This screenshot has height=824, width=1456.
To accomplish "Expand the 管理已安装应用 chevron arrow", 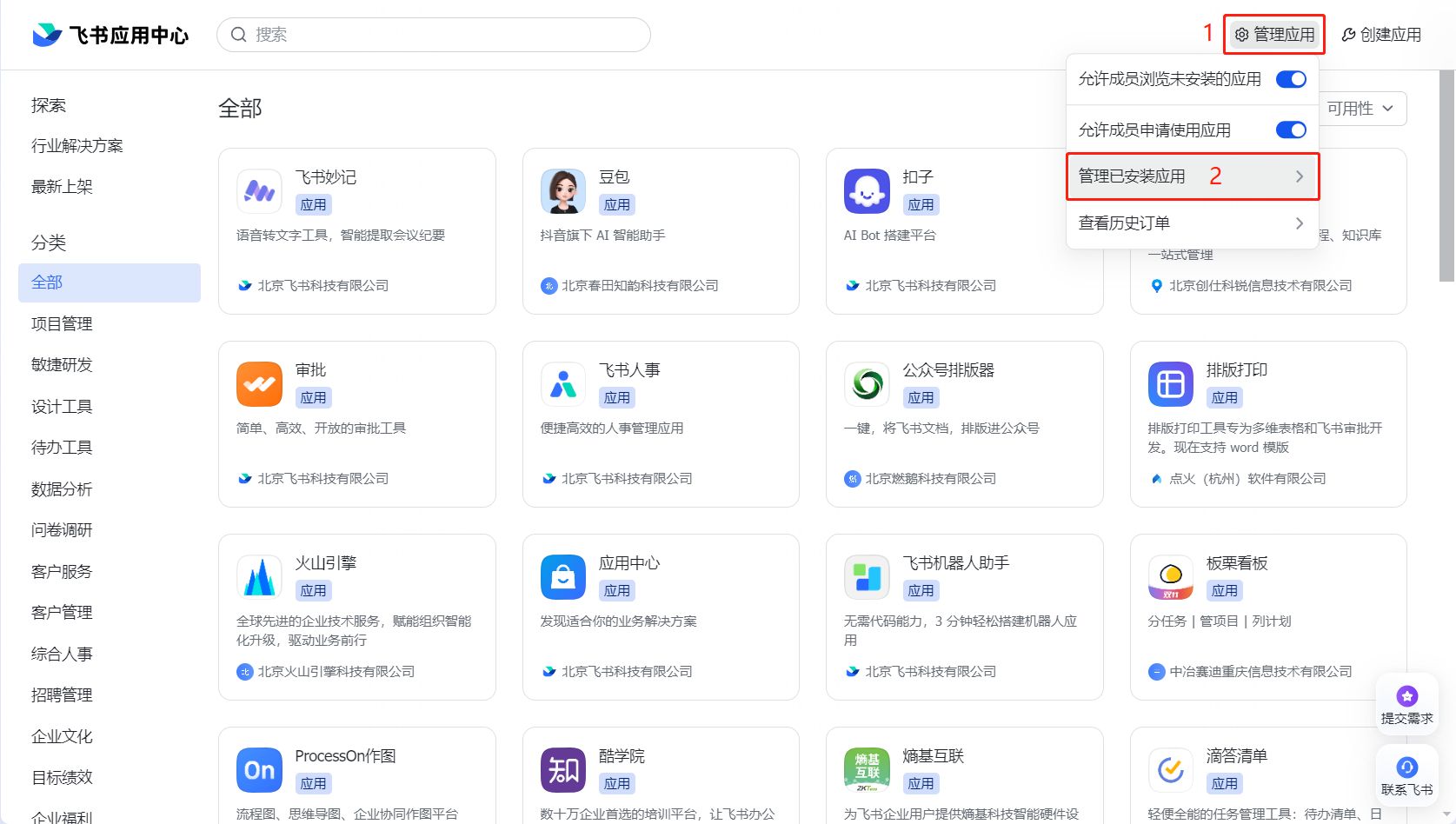I will pyautogui.click(x=1300, y=176).
